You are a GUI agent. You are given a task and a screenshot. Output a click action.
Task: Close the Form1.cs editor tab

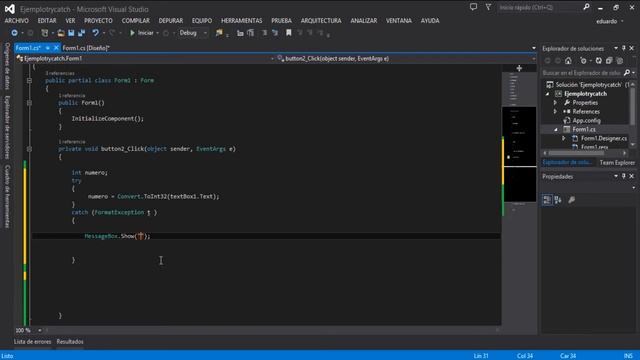pos(56,48)
